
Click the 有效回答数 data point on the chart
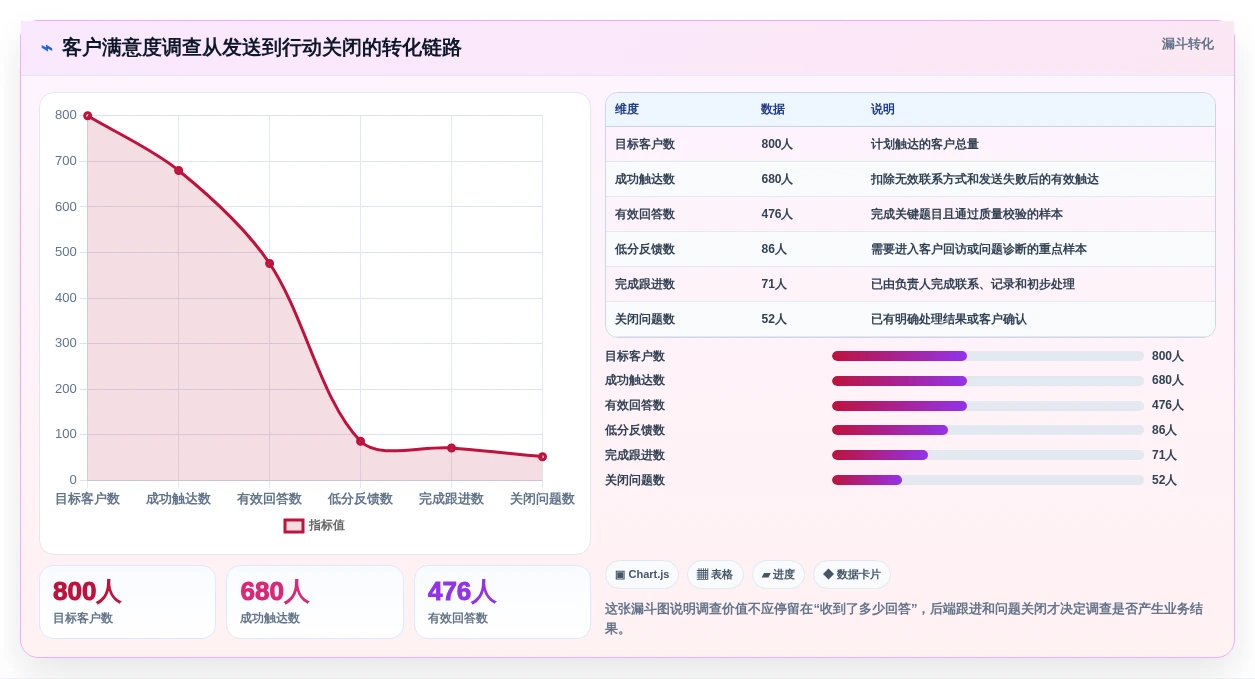tap(269, 264)
